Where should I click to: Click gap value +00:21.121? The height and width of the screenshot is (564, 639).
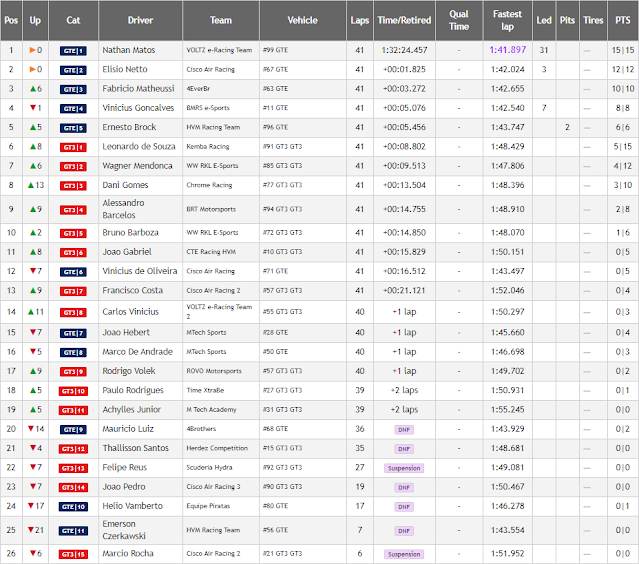coord(404,291)
